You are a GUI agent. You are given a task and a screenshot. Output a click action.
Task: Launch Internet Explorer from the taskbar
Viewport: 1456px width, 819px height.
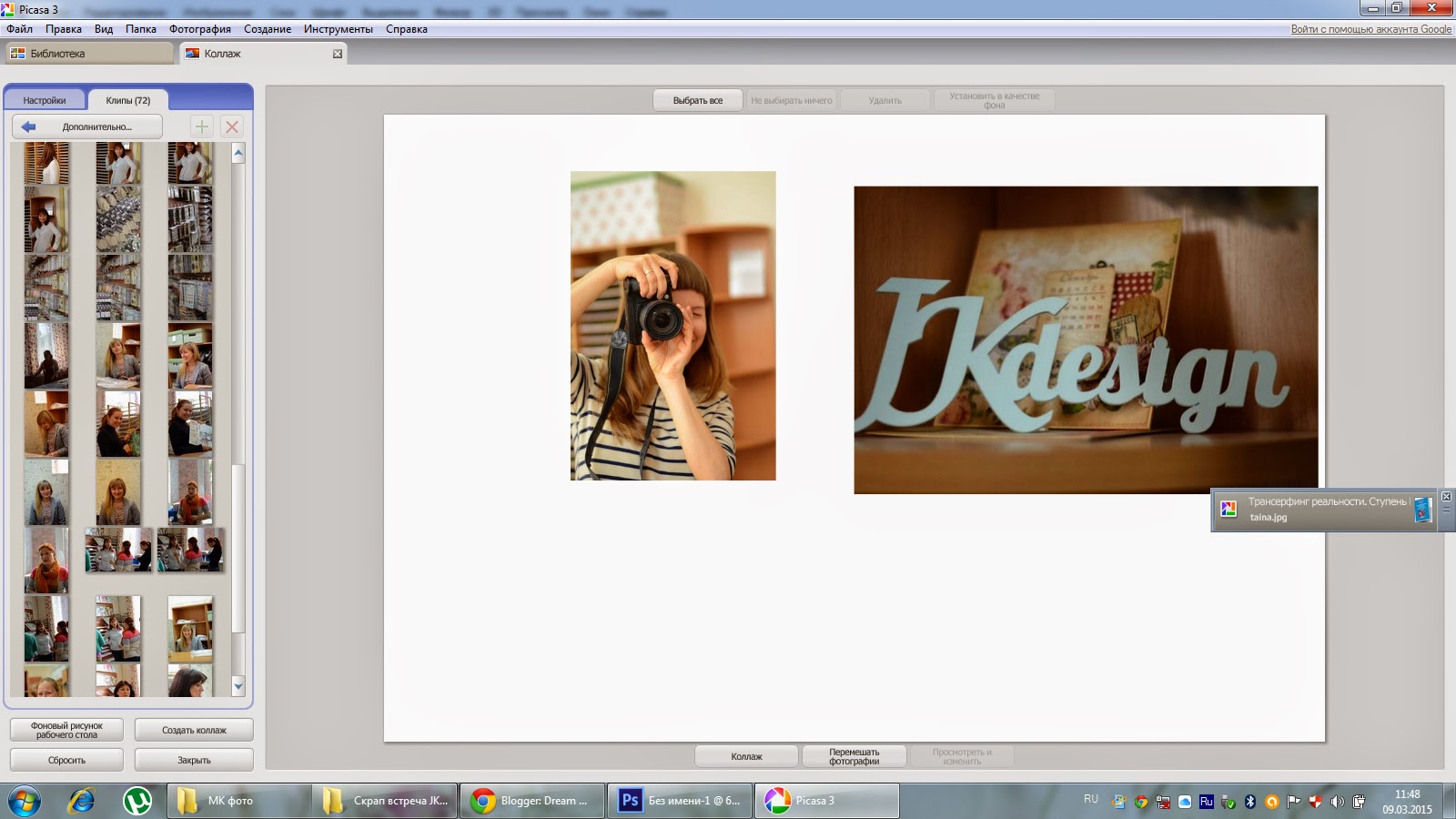(82, 801)
